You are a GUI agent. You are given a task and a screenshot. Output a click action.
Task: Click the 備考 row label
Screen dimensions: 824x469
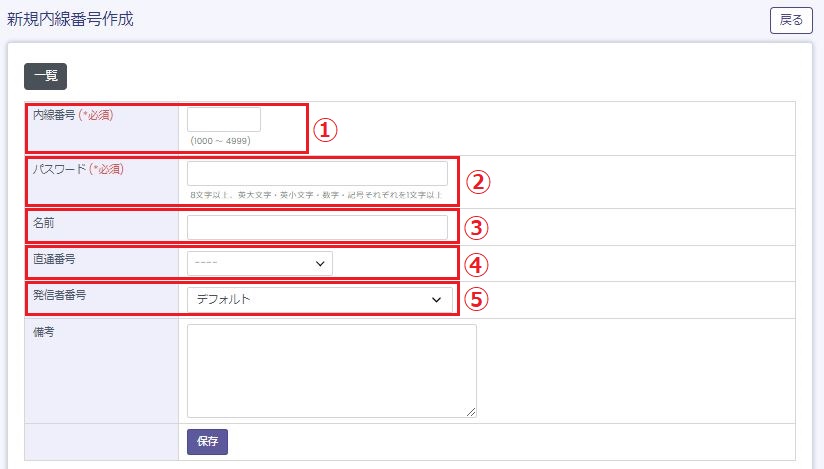pyautogui.click(x=44, y=332)
